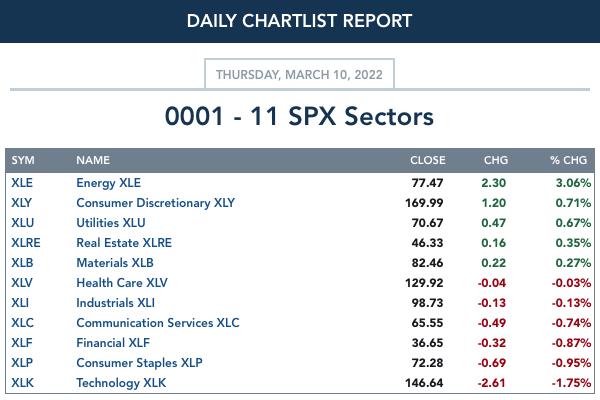600x400 pixels.
Task: Click the XLRE symbol link
Action: point(26,243)
